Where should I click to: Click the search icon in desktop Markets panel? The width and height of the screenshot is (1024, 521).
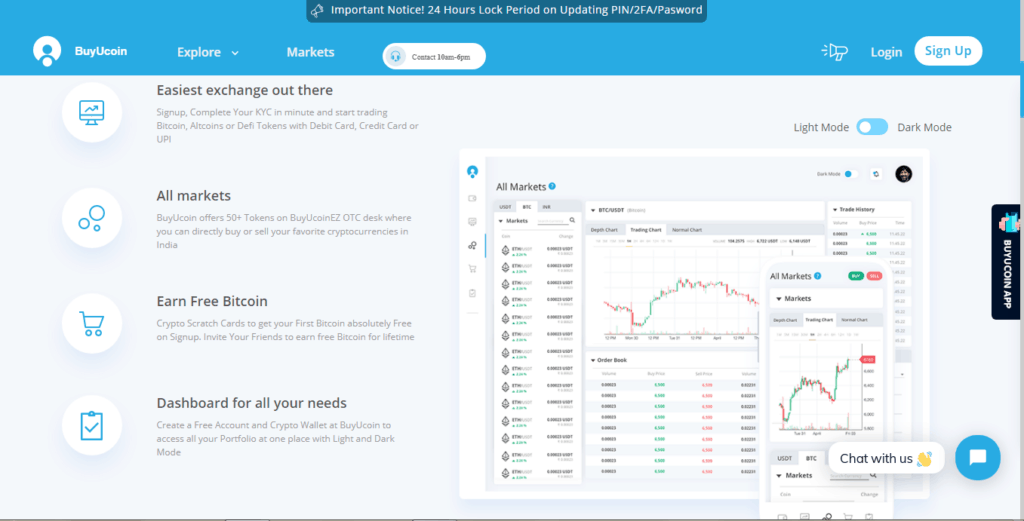[x=573, y=221]
